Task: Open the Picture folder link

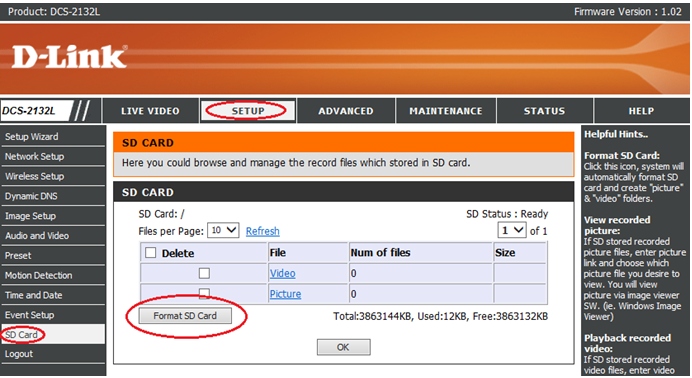Action: click(286, 294)
